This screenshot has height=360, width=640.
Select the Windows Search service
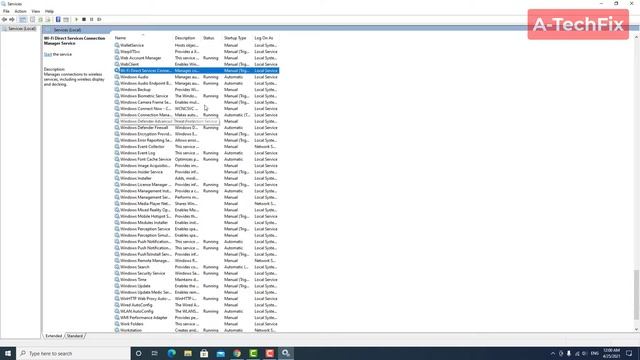(x=197, y=267)
